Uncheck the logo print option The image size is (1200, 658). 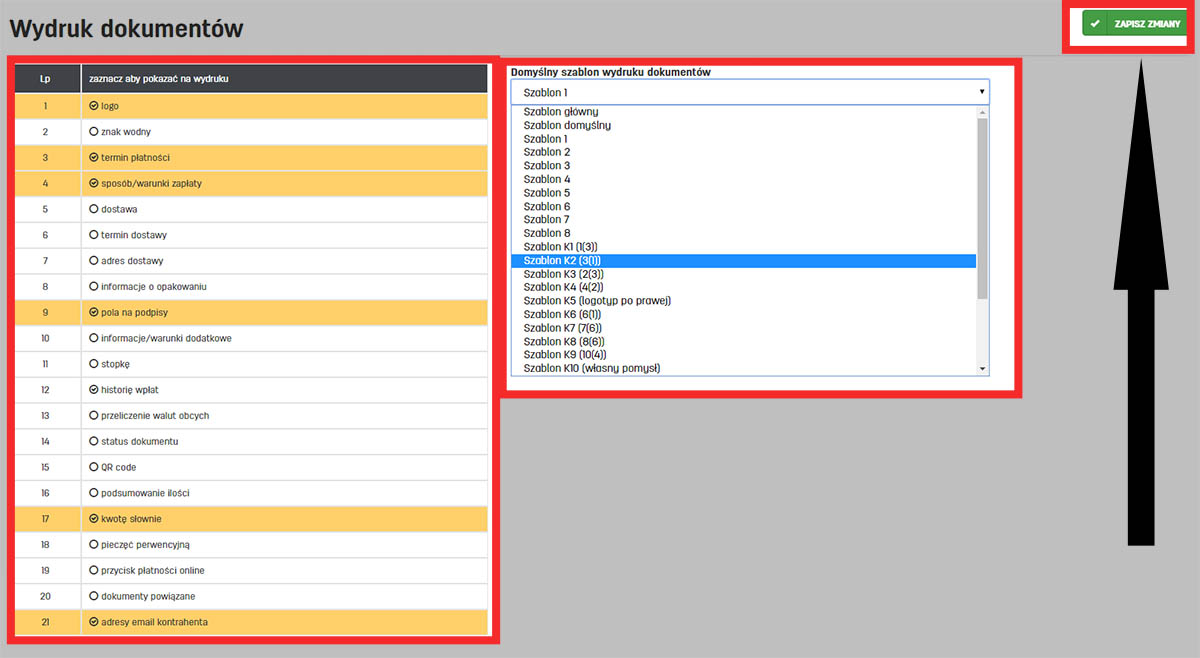(x=94, y=105)
